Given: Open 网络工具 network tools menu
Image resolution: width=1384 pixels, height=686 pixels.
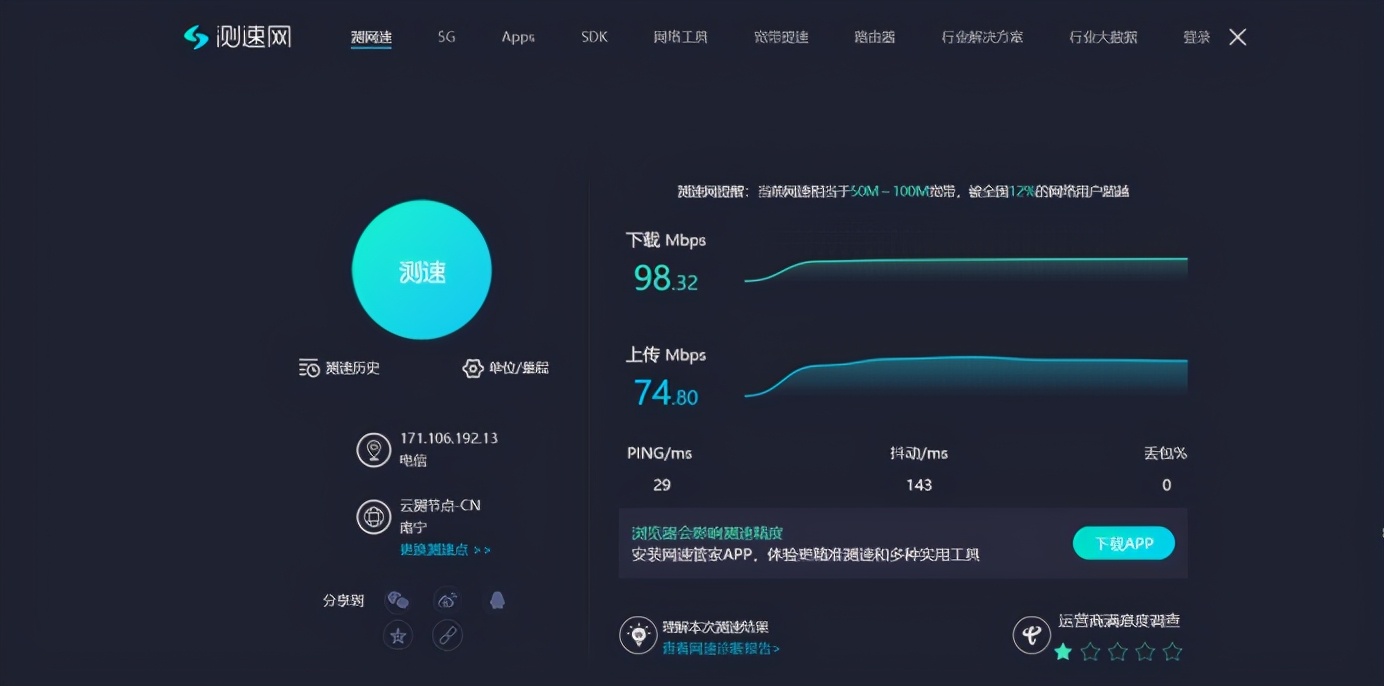Looking at the screenshot, I should click(x=680, y=37).
